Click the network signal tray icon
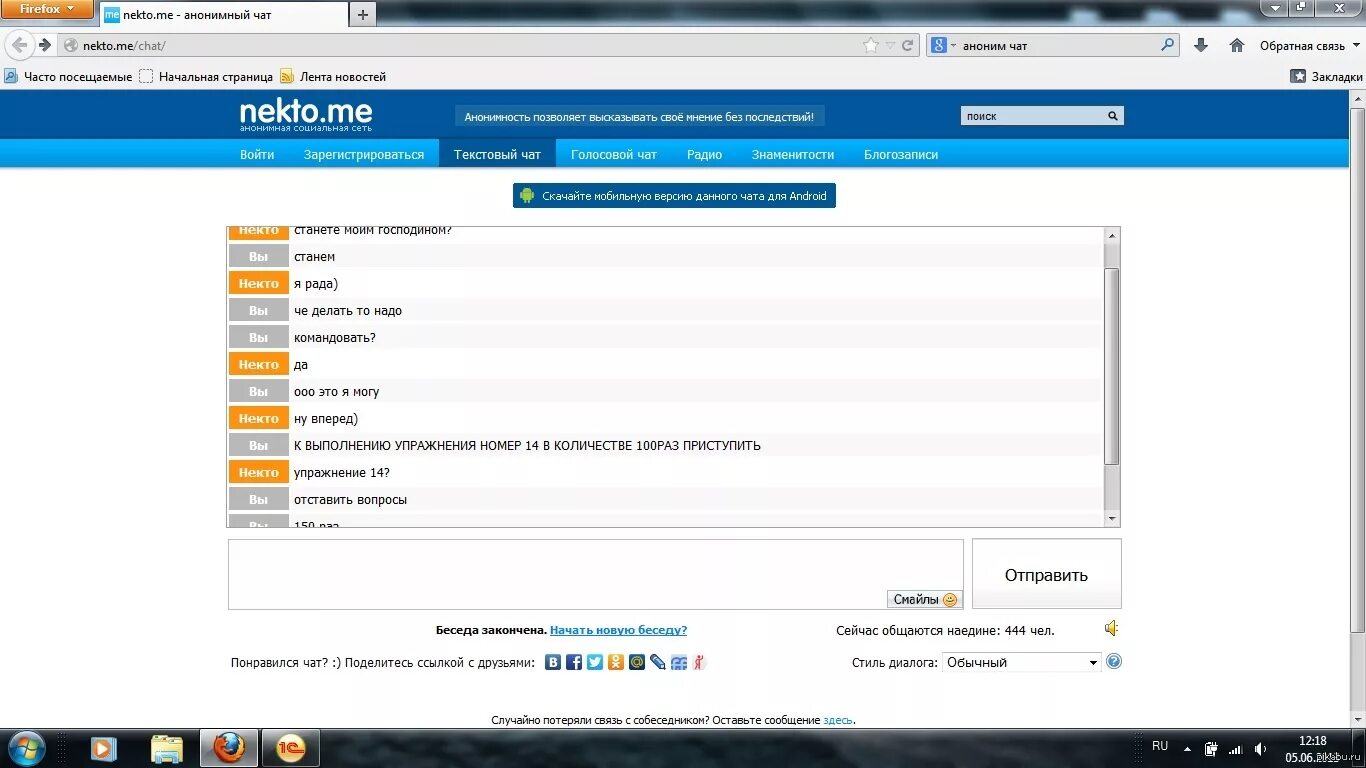1366x768 pixels. pyautogui.click(x=1236, y=748)
